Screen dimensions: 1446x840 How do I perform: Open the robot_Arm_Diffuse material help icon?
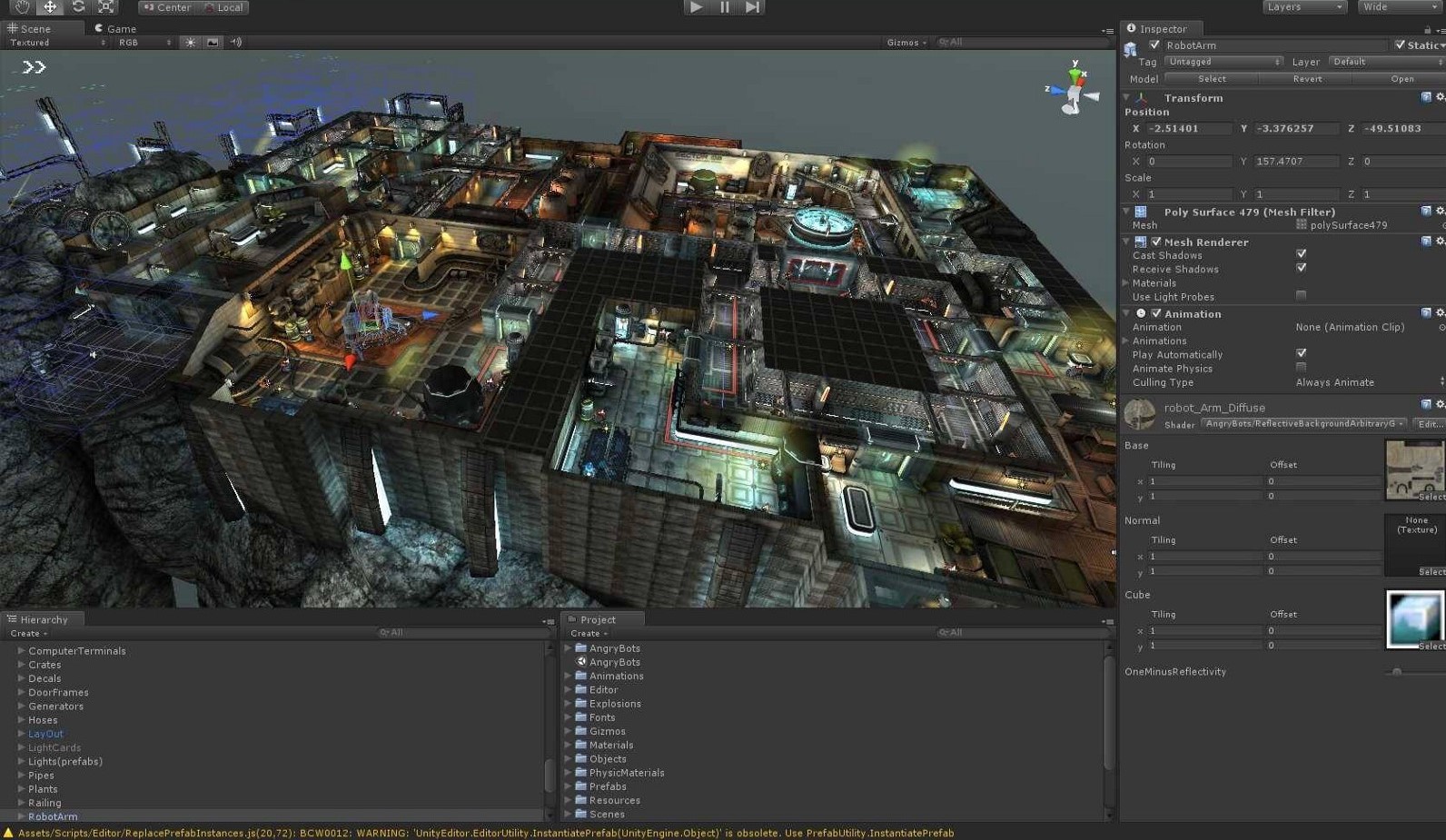1426,404
